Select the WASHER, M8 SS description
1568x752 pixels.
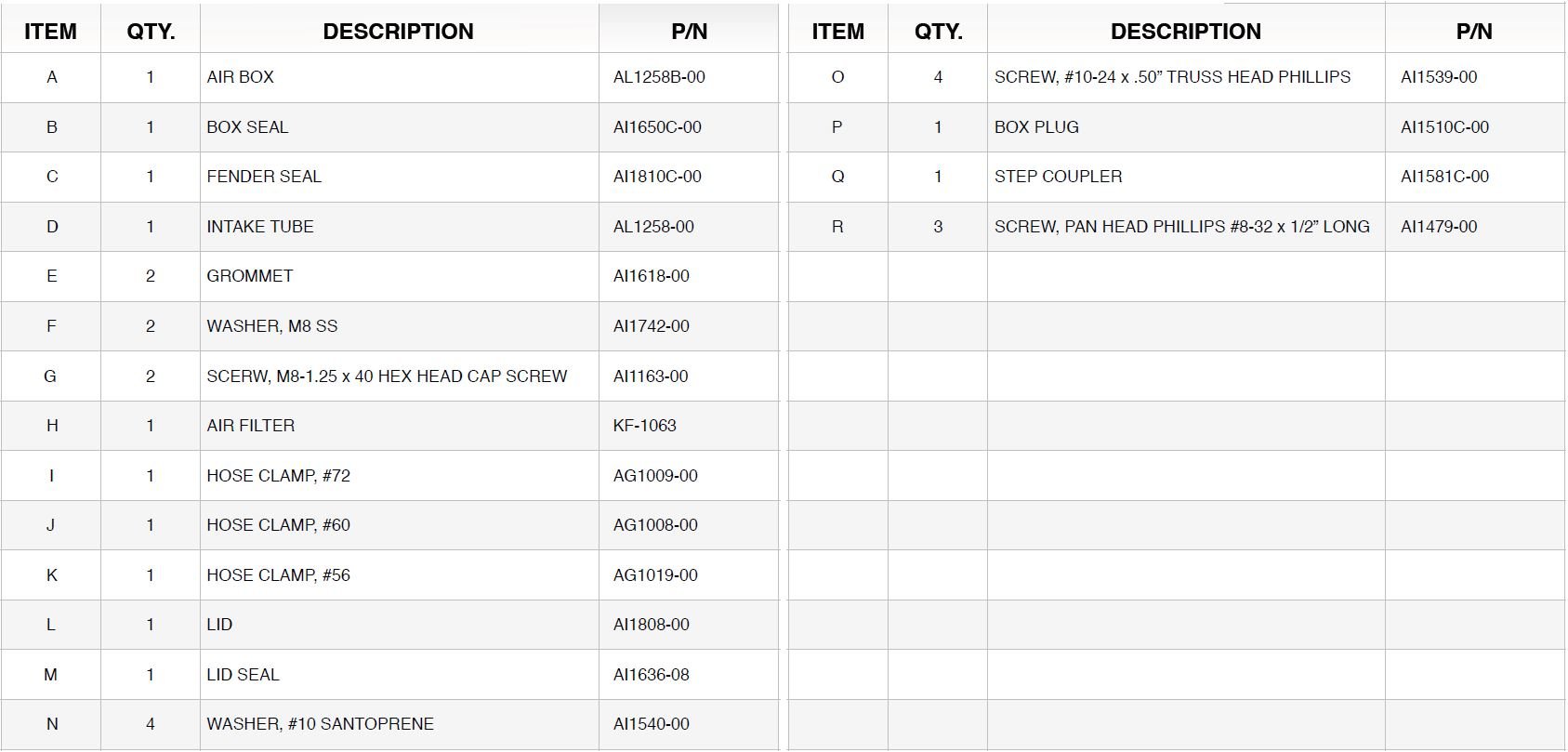coord(272,326)
